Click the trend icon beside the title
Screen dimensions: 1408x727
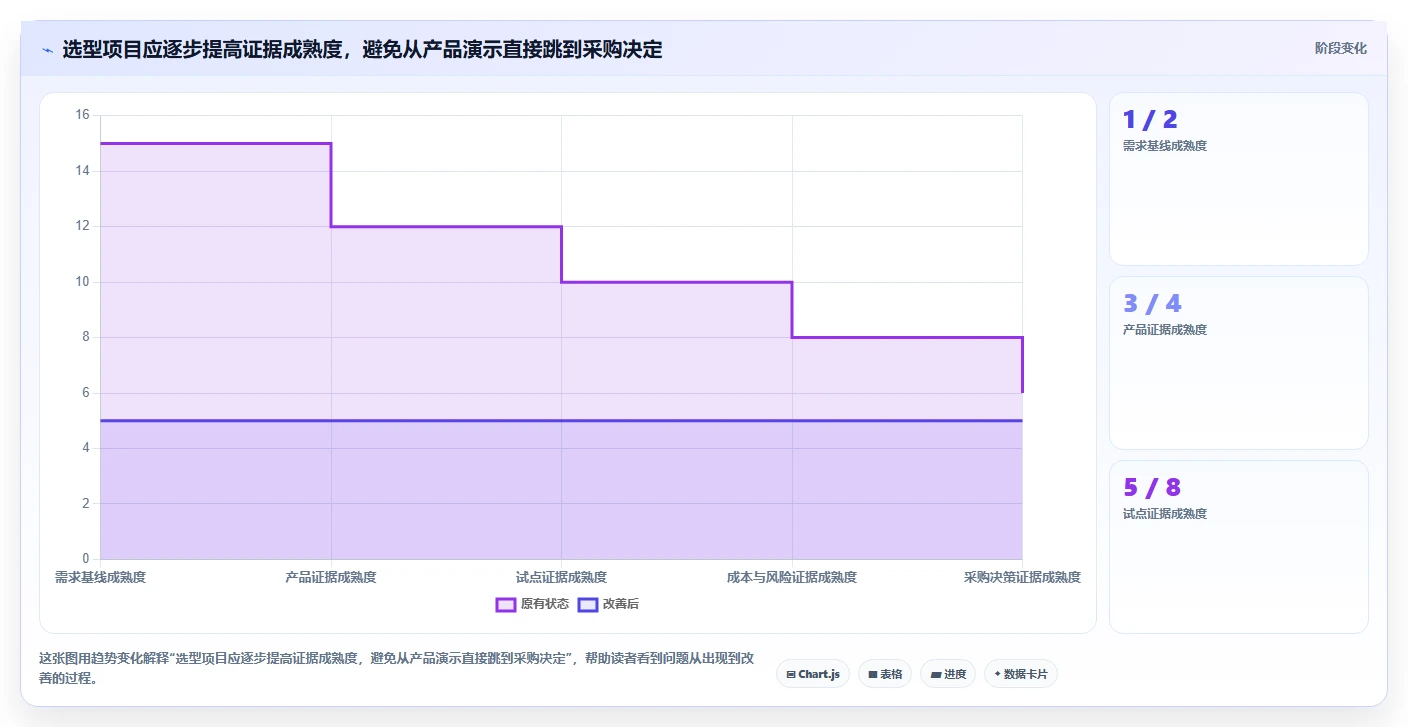tap(47, 49)
